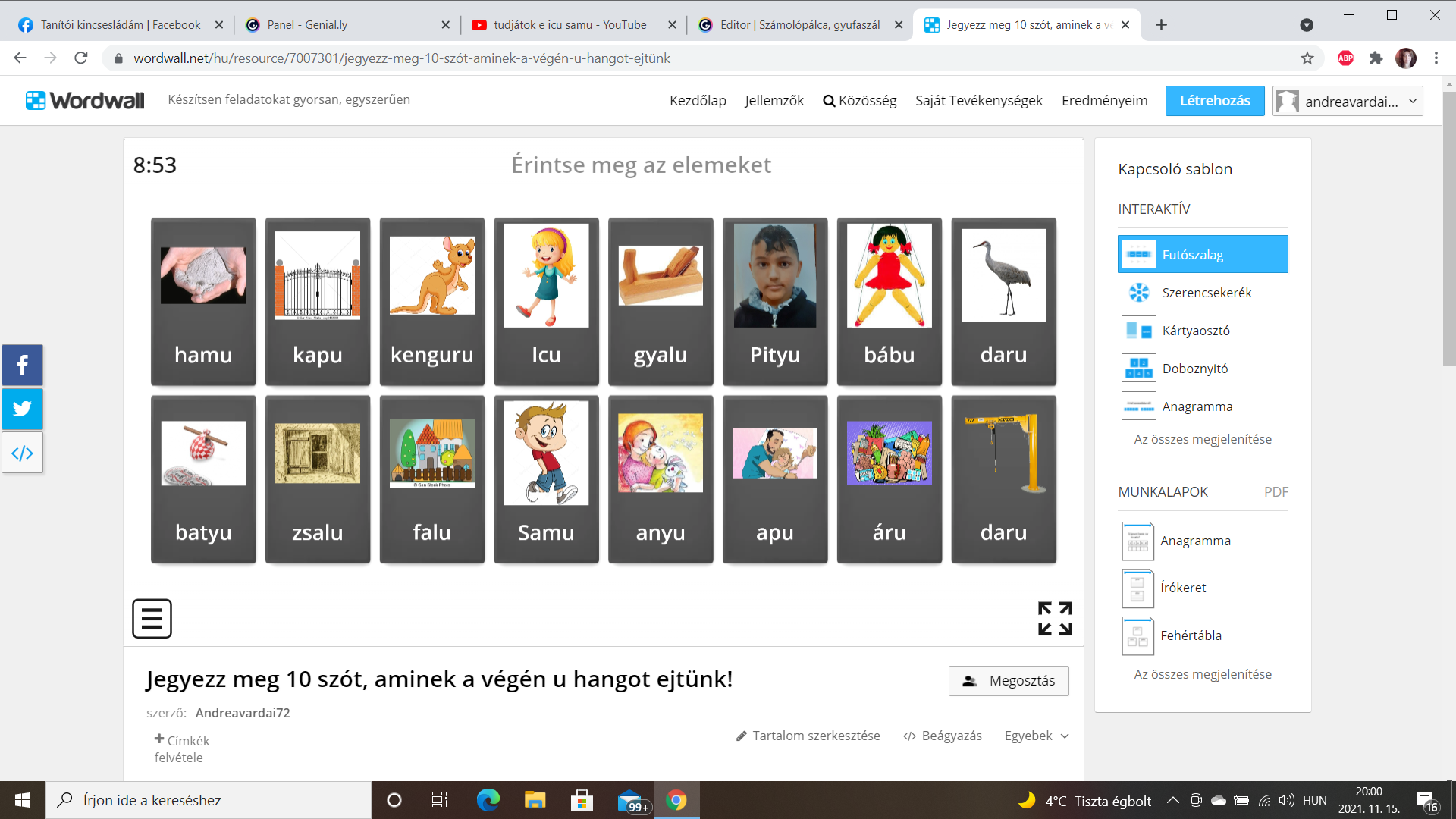Image resolution: width=1456 pixels, height=819 pixels.
Task: Choose the Doboznyitó template icon
Action: tap(1138, 368)
